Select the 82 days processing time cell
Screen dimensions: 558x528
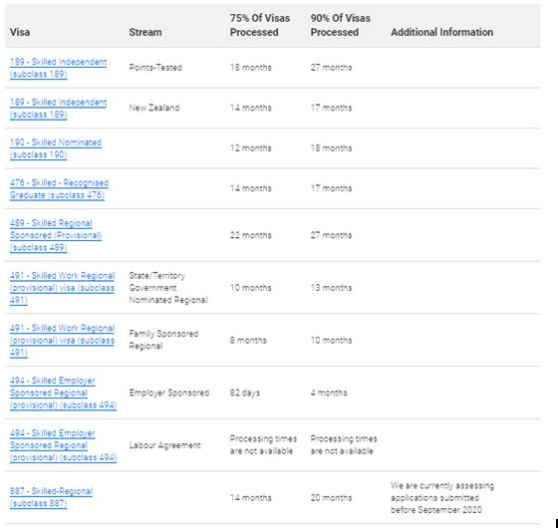coord(245,393)
